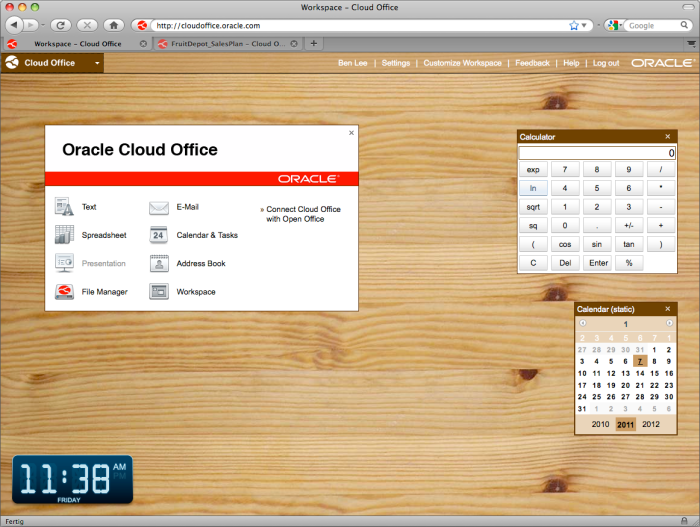Expand the Cloud Office dropdown arrow
The image size is (700, 527).
(97, 63)
